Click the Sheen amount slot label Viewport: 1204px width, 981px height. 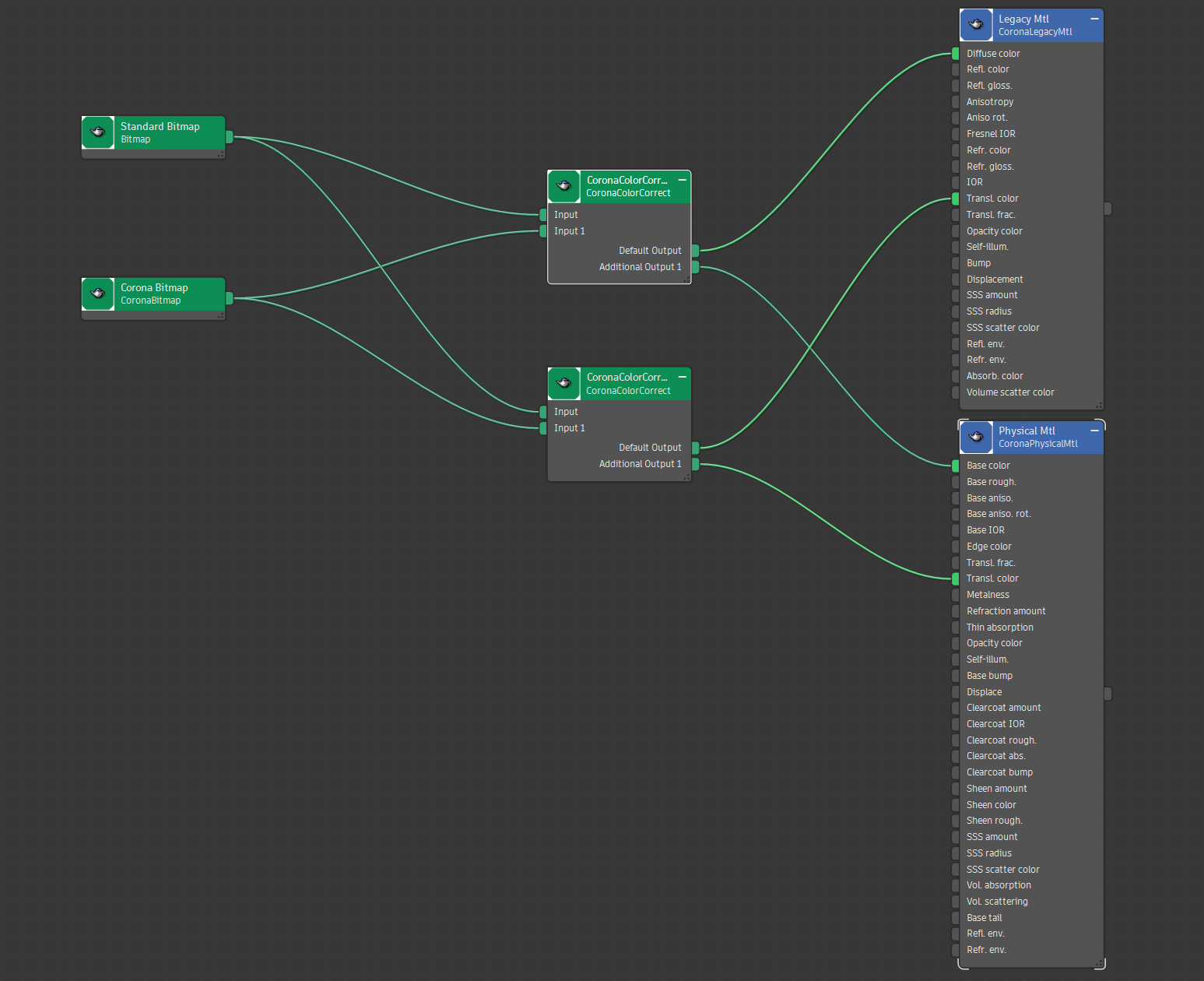[x=997, y=789]
